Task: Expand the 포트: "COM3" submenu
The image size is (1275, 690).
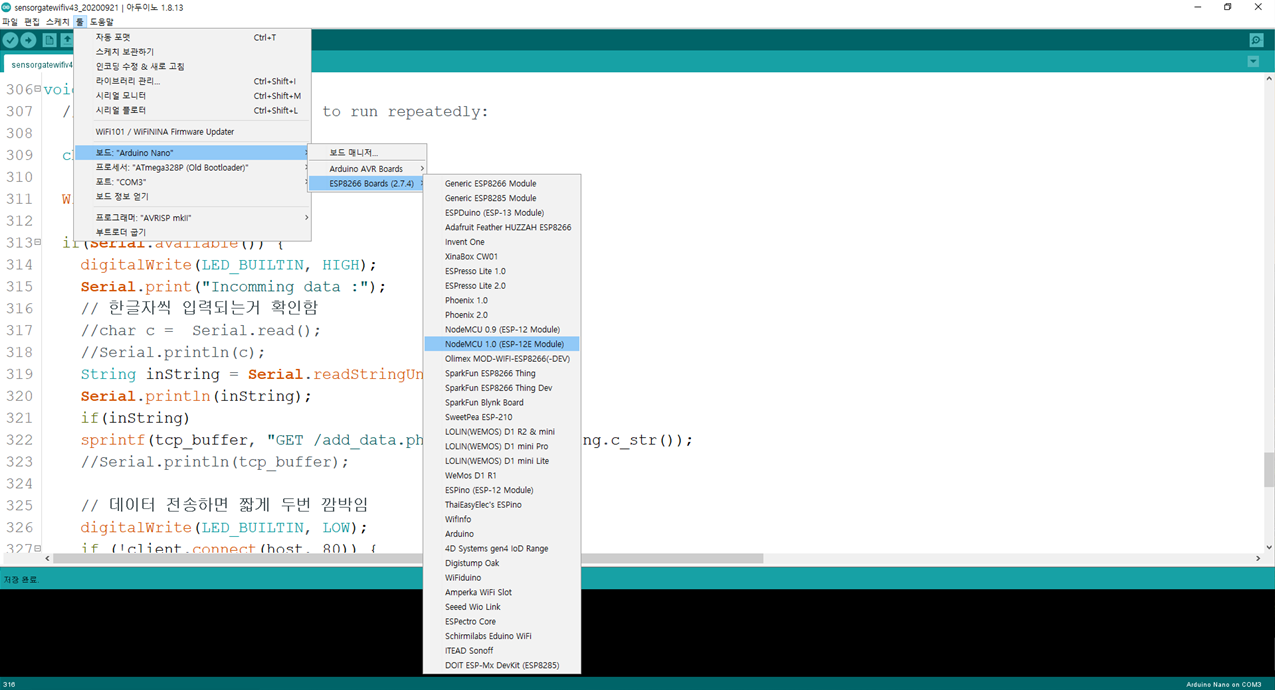Action: point(193,182)
